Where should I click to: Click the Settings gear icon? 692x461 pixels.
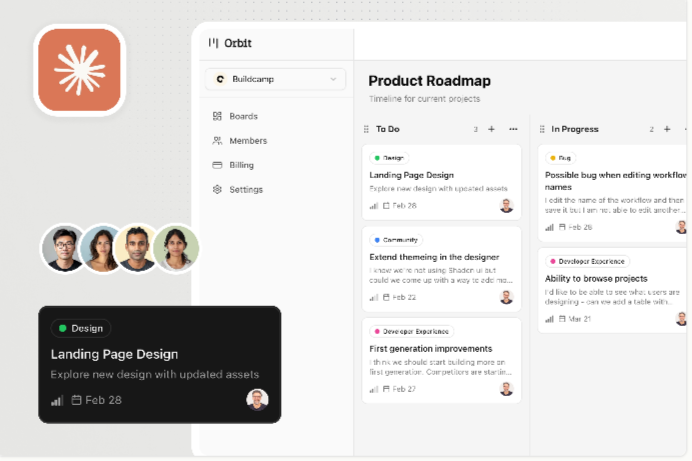click(217, 189)
